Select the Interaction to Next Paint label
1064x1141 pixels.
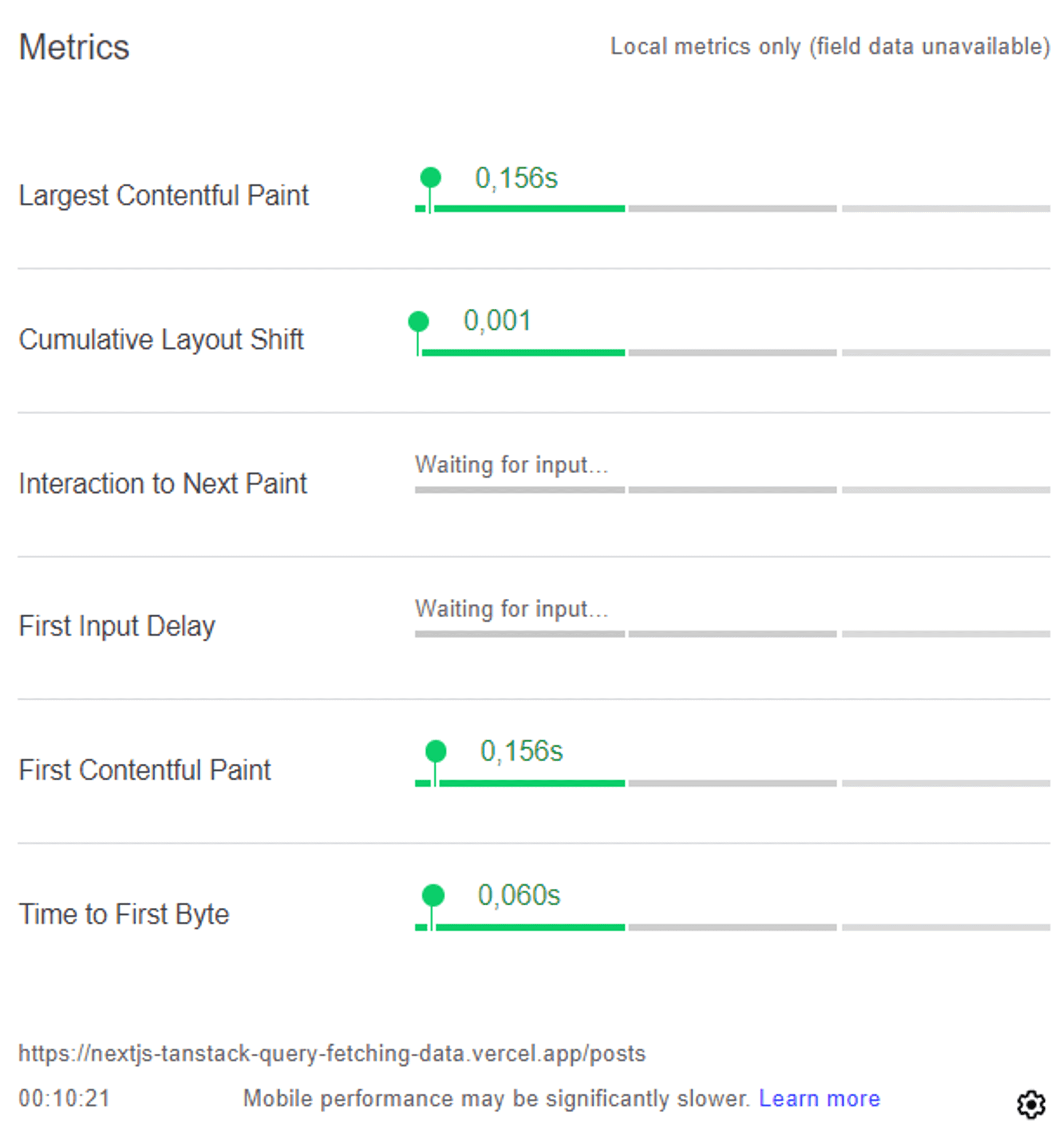coord(162,483)
